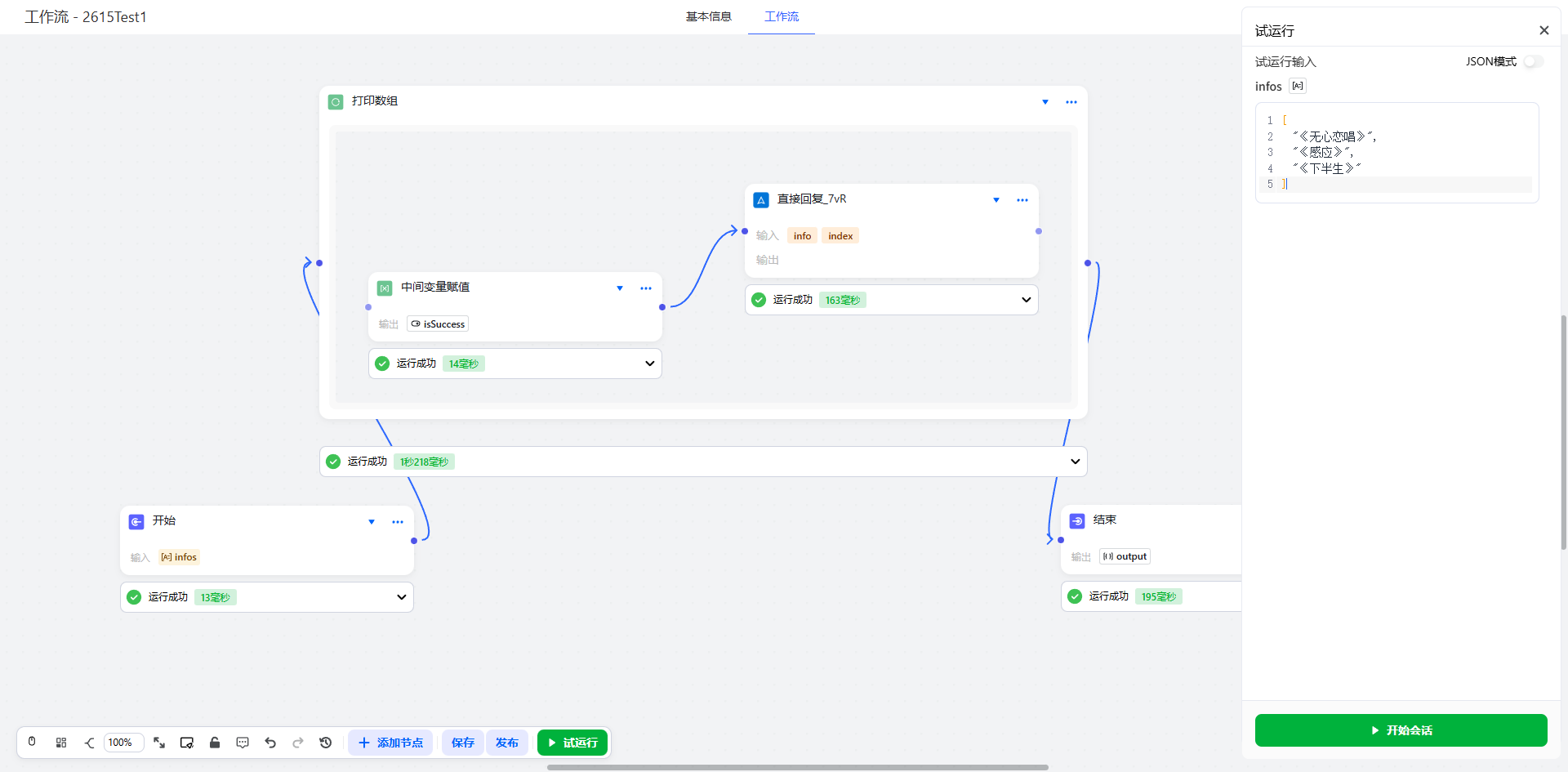Image resolution: width=1568 pixels, height=772 pixels.
Task: Click the mouse interaction mode icon
Action: [x=32, y=742]
